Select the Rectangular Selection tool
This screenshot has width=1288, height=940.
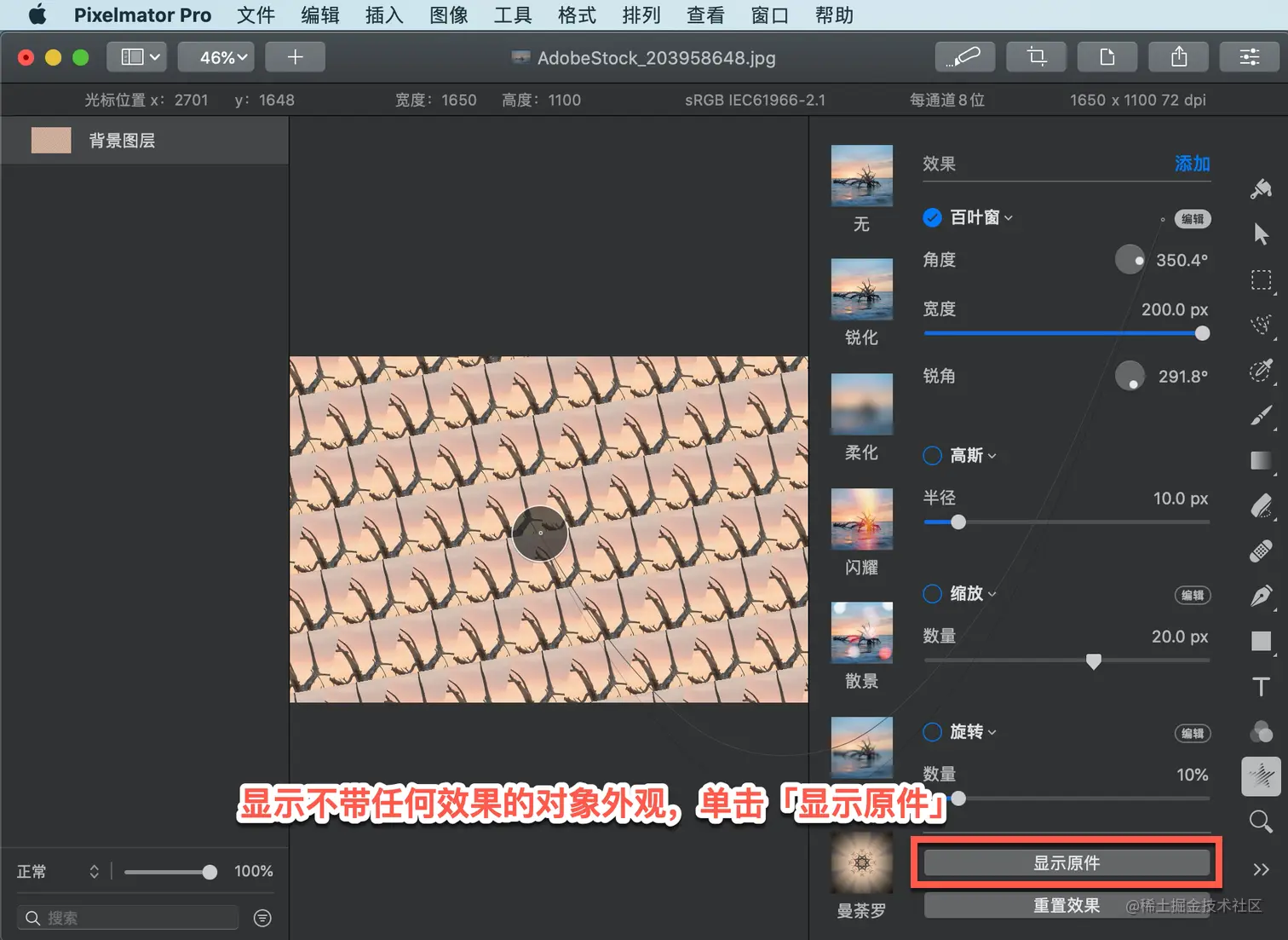1261,280
